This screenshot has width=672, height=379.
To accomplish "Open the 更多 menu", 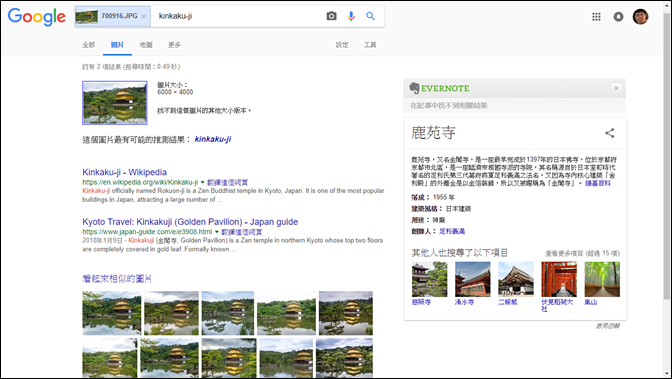I will pyautogui.click(x=174, y=45).
